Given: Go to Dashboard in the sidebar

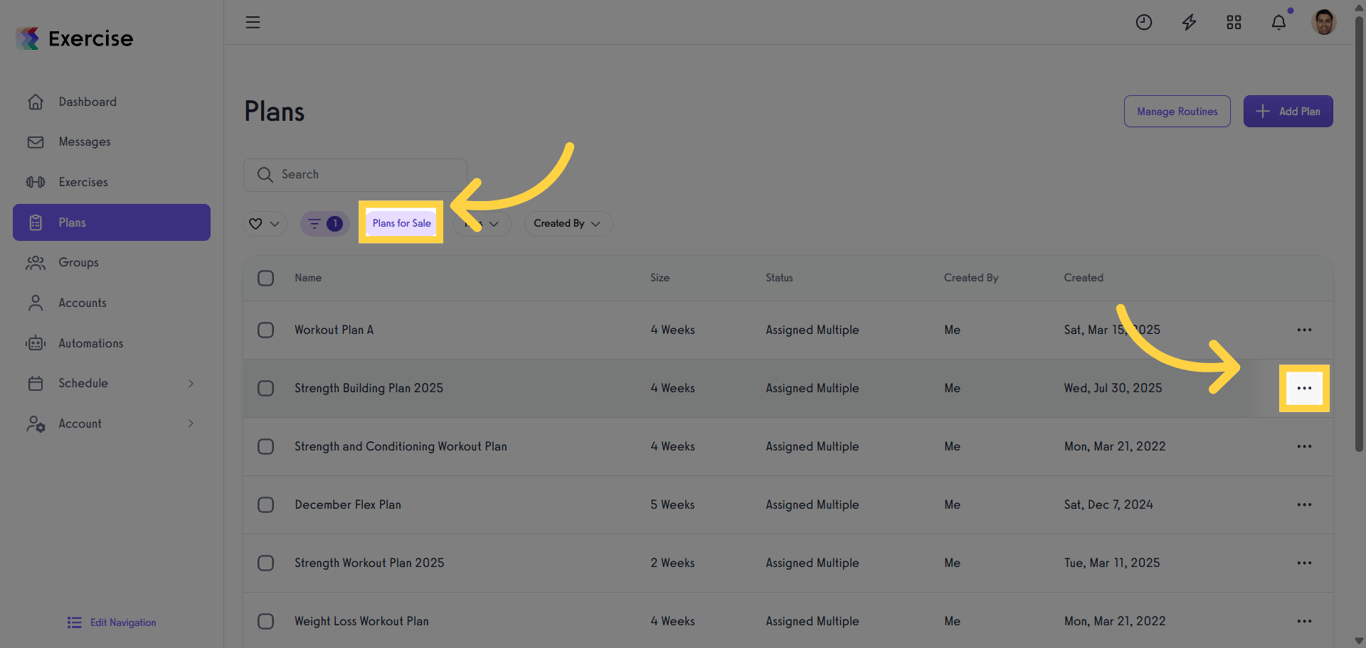Looking at the screenshot, I should point(111,102).
